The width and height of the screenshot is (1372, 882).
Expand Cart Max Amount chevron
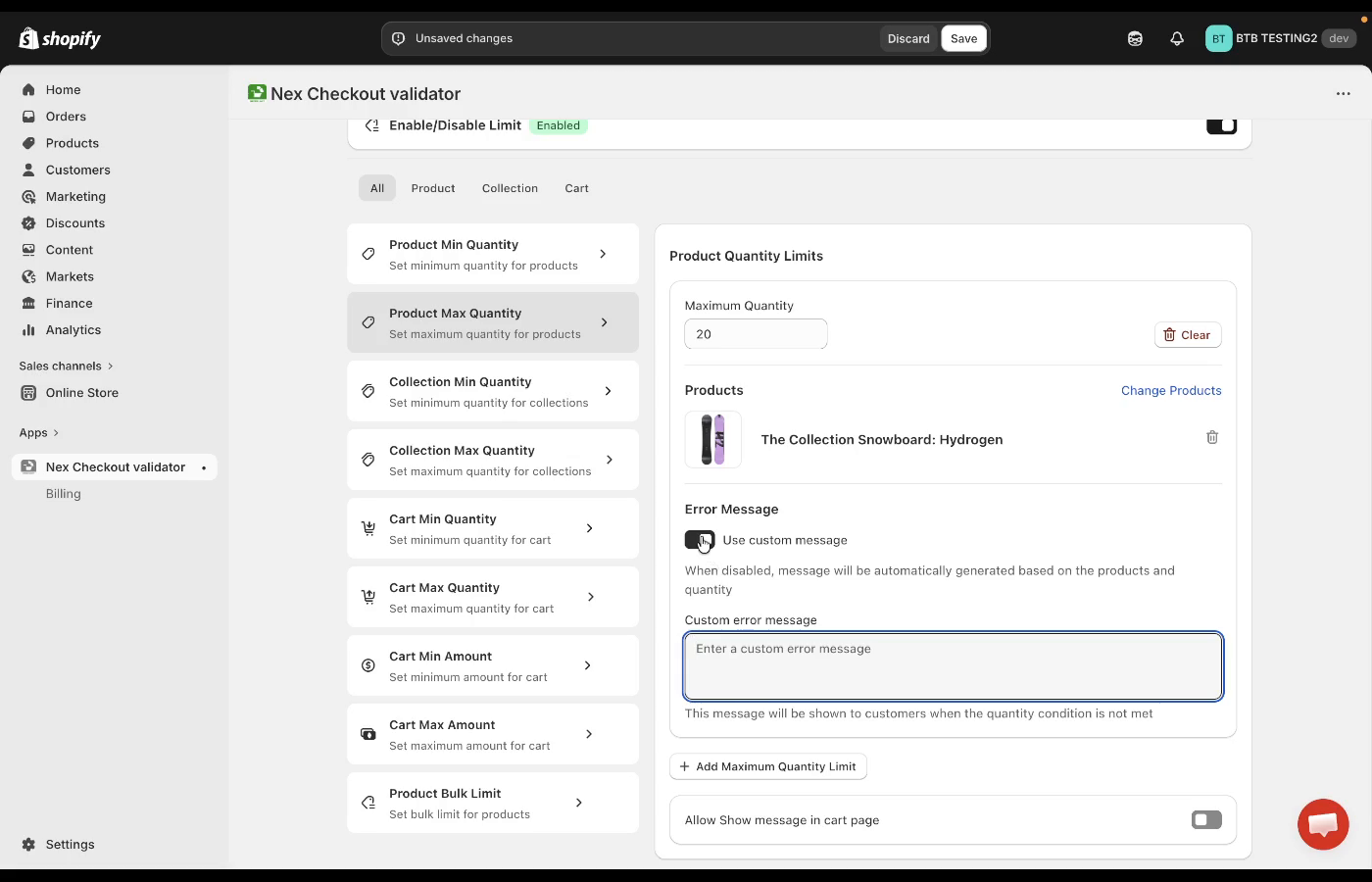pyautogui.click(x=589, y=734)
